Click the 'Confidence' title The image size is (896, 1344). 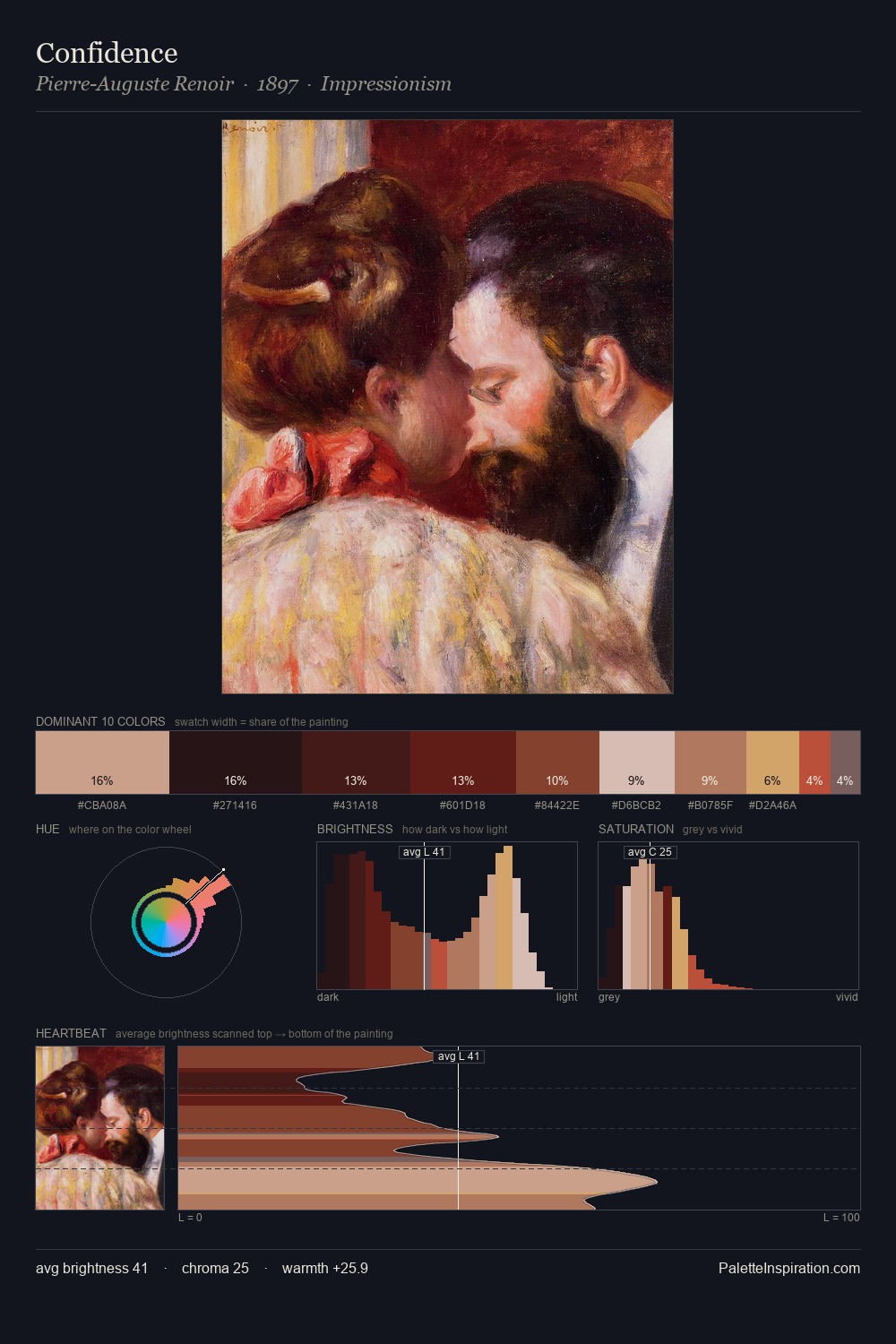pyautogui.click(x=107, y=53)
